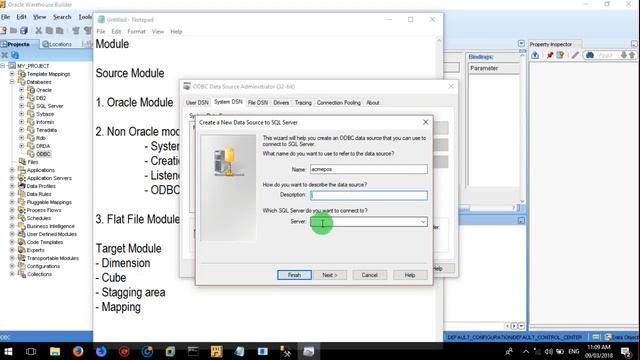Image resolution: width=640 pixels, height=360 pixels.
Task: Click Finish button in SQL Server wizard
Action: point(294,275)
